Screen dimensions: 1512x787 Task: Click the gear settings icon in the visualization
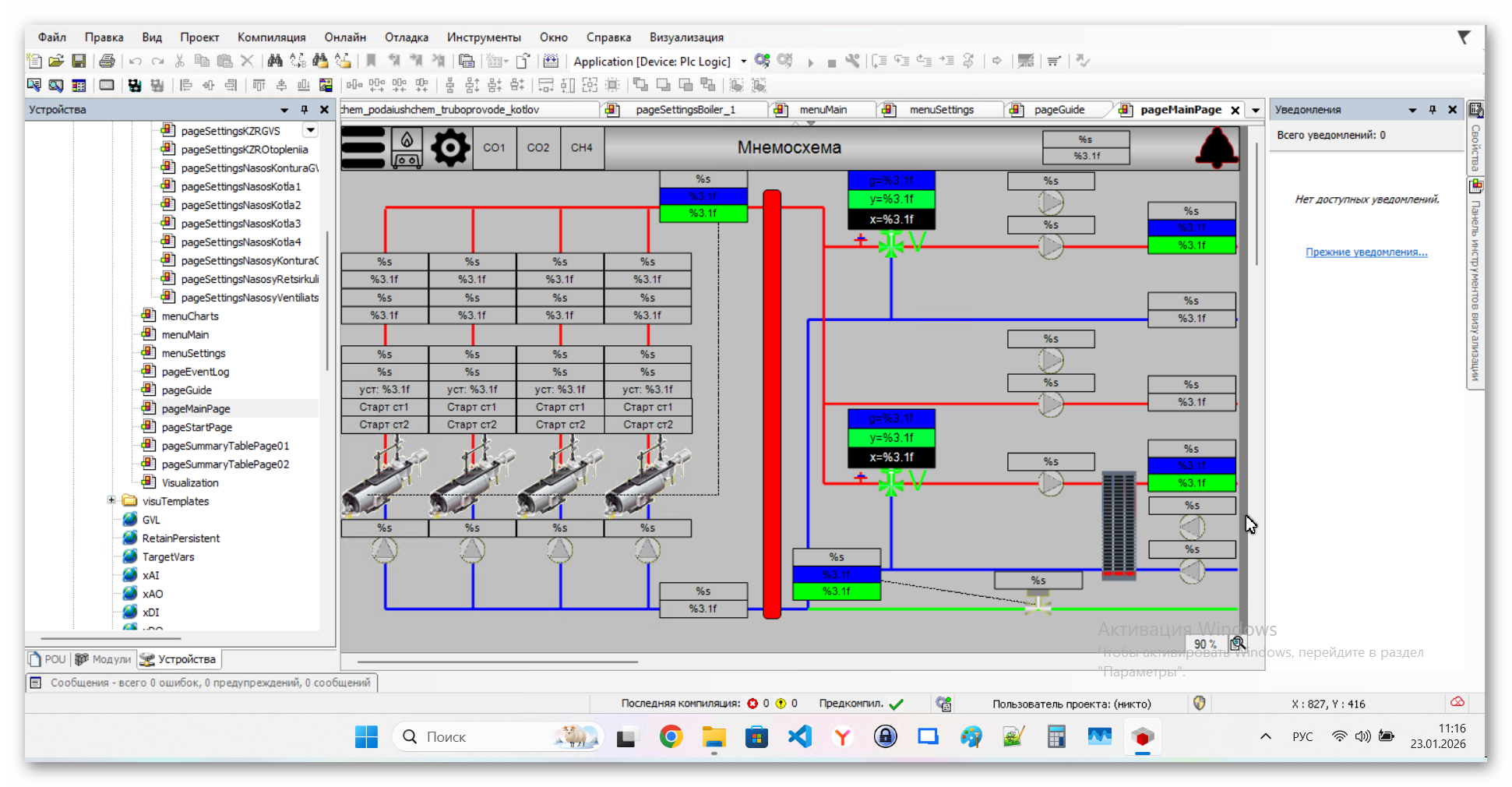tap(450, 147)
